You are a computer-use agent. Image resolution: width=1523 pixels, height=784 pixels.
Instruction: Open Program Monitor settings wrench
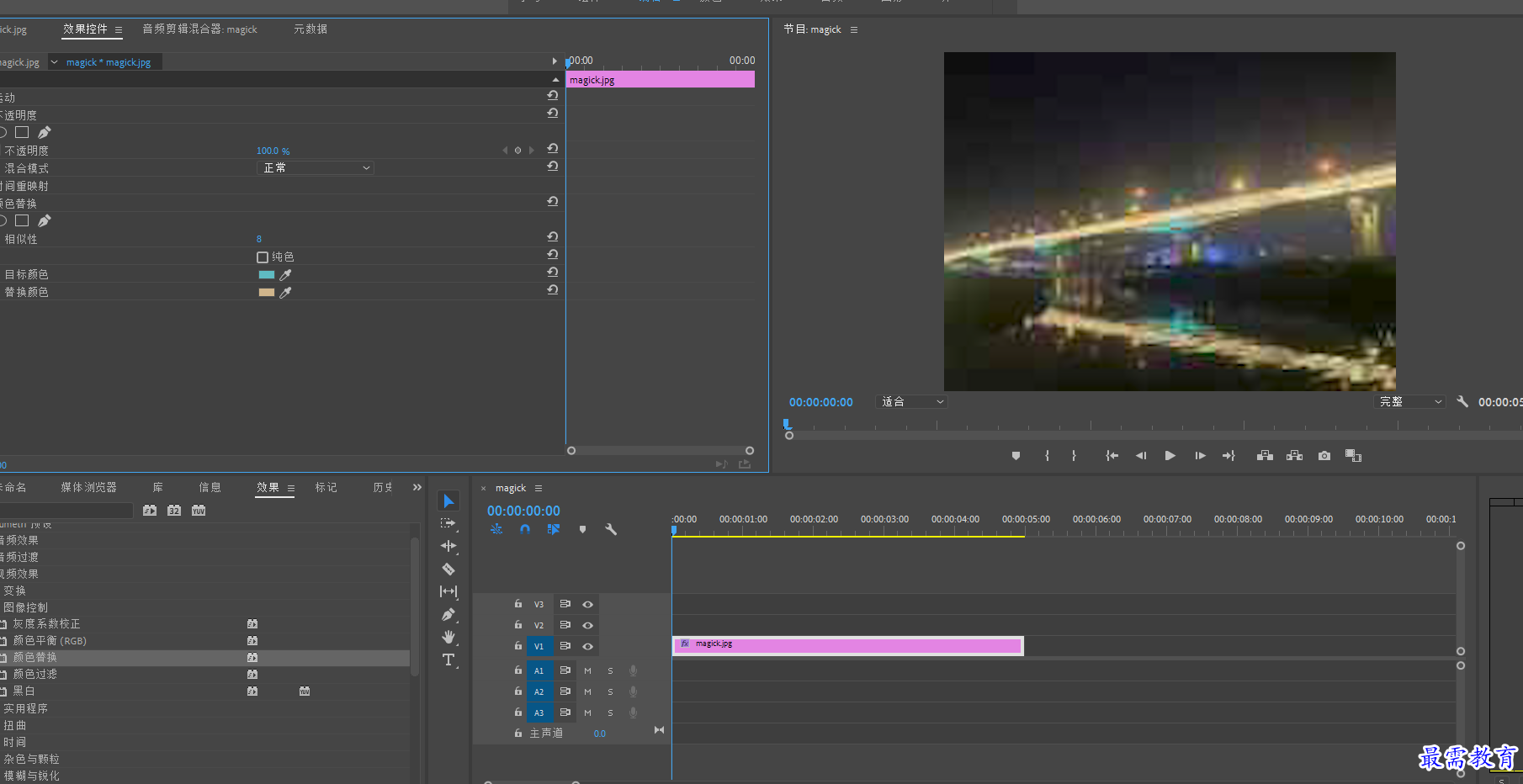1462,402
